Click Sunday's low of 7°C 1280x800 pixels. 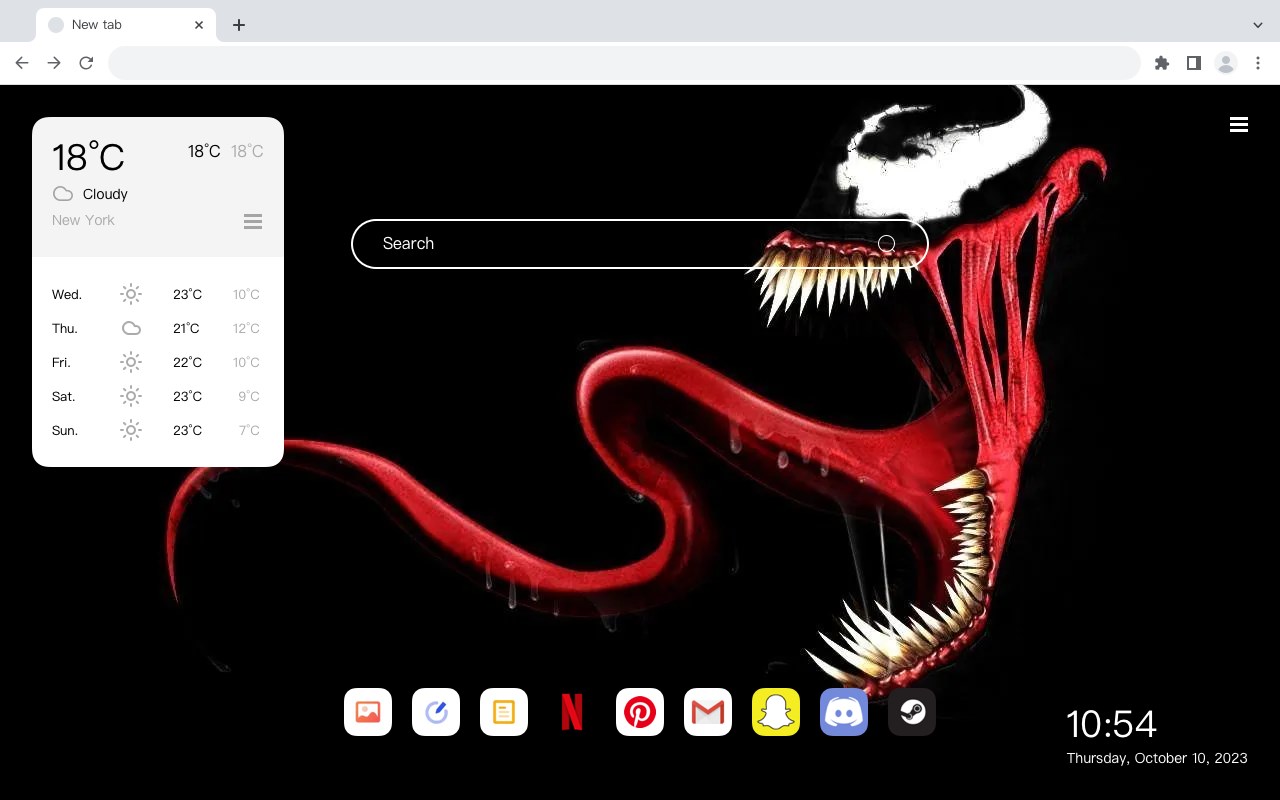point(249,430)
